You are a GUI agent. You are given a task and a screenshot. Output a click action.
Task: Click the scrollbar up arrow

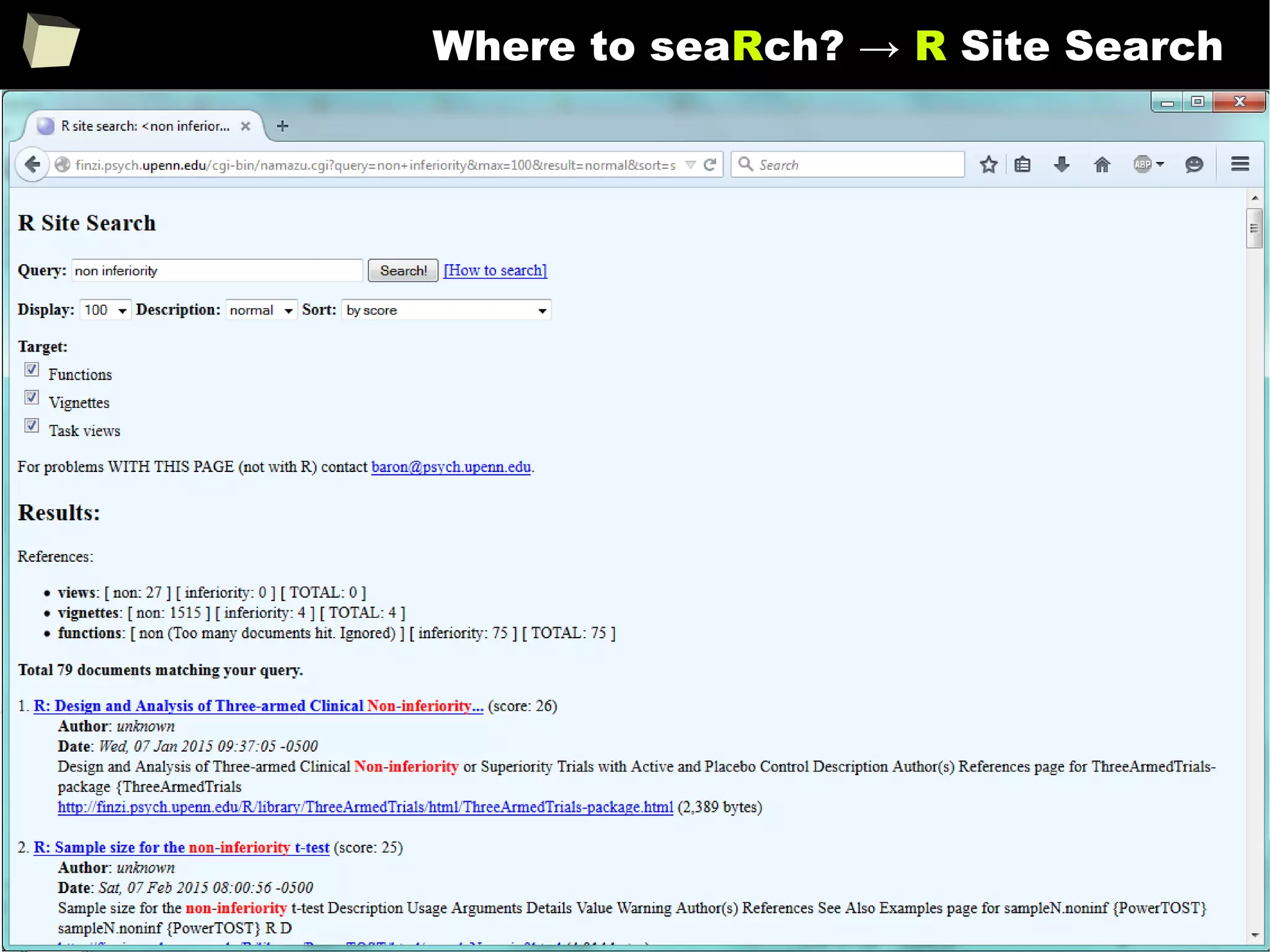pos(1254,198)
